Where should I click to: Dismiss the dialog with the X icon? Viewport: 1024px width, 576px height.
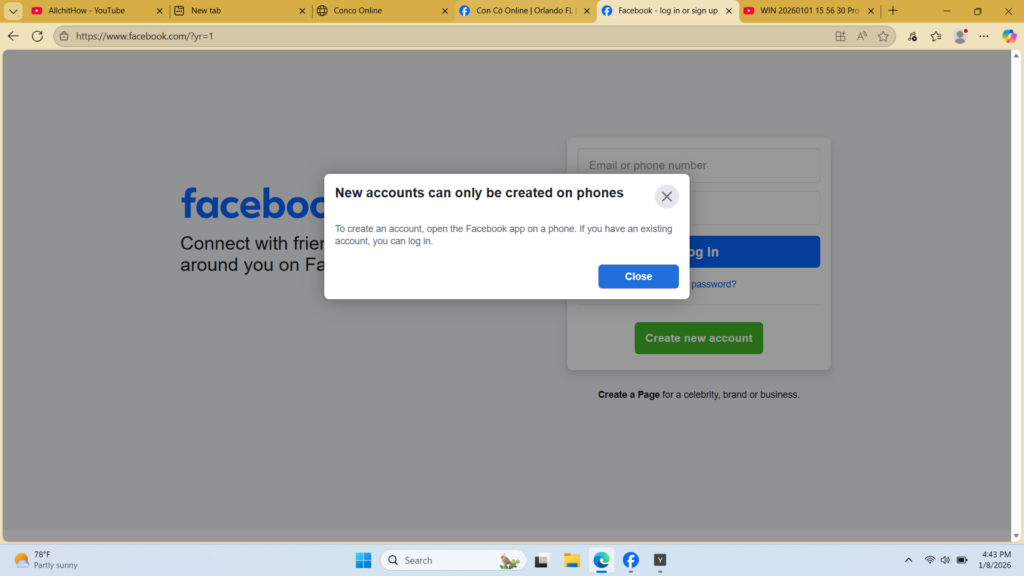click(x=666, y=196)
